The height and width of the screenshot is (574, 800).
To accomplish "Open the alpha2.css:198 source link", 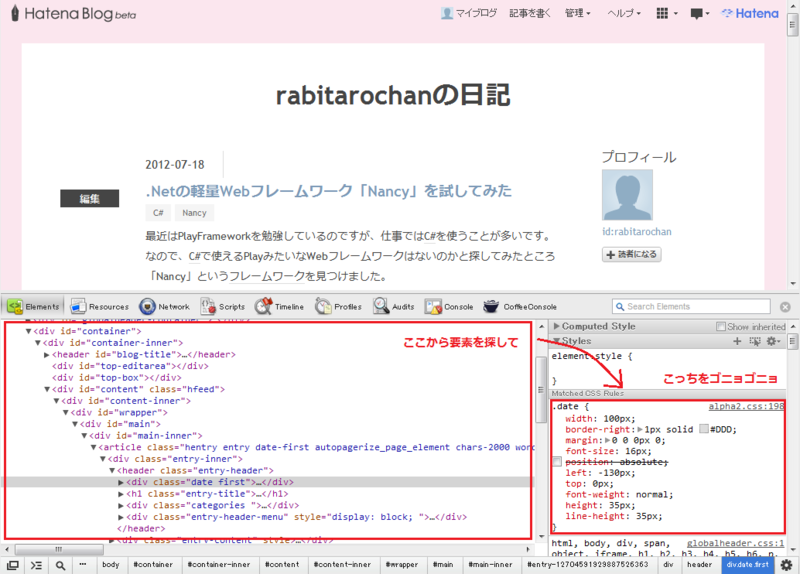I will pos(746,407).
